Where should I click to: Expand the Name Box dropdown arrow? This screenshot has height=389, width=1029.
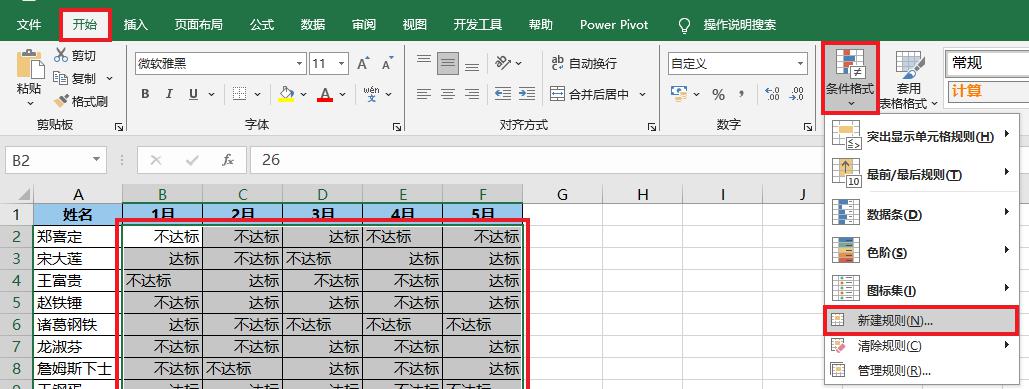point(97,159)
